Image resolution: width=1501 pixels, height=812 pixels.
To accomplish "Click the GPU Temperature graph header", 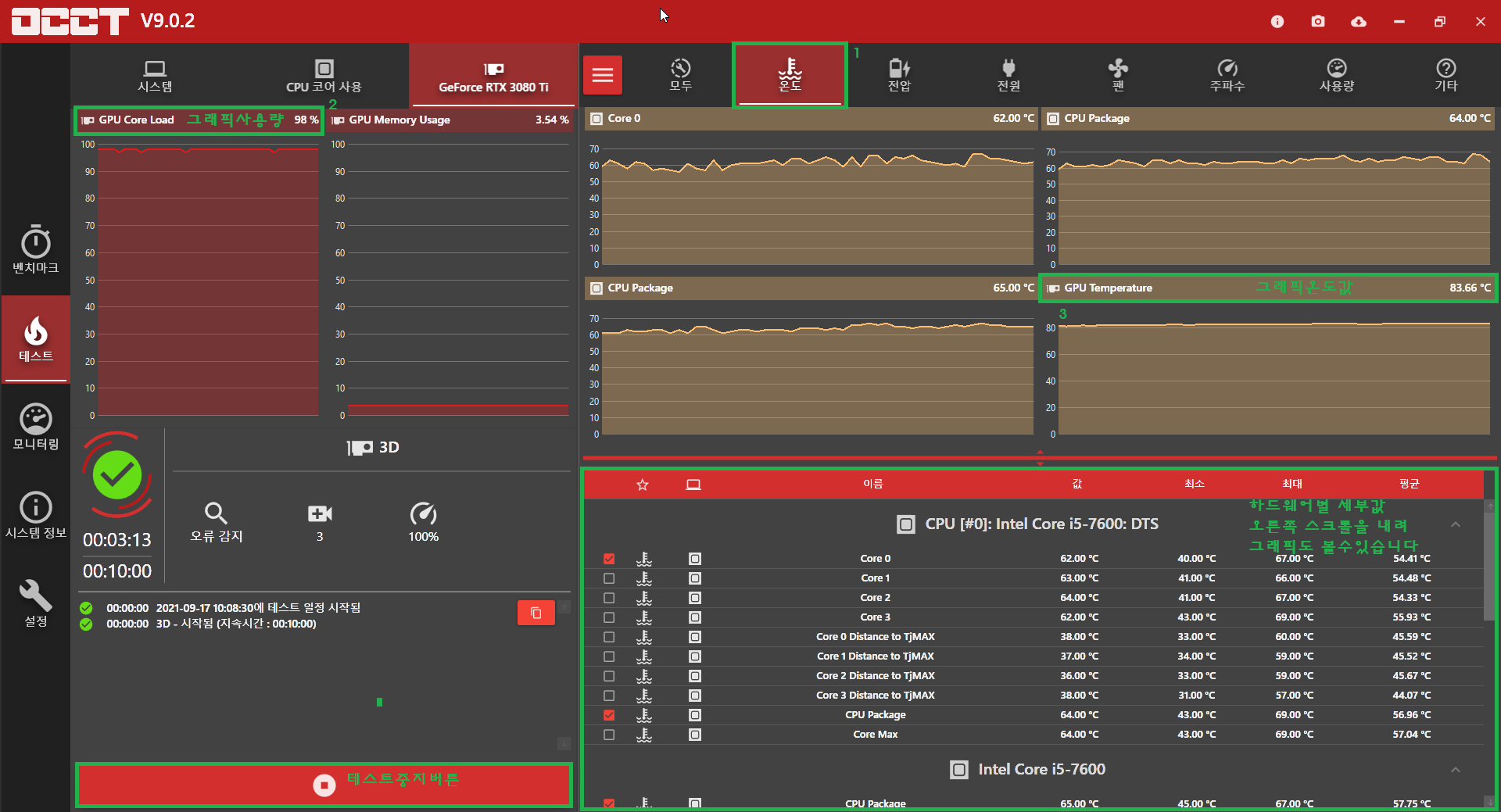I will point(1268,288).
